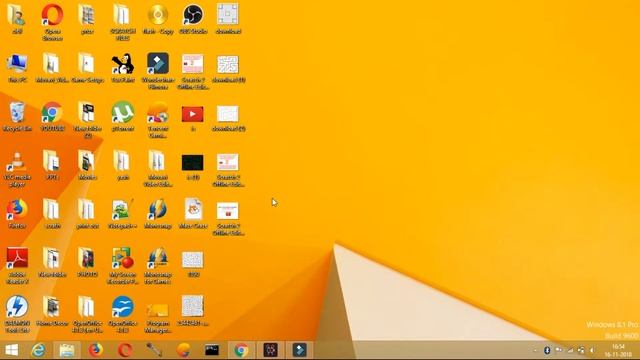This screenshot has width=640, height=360.
Task: Select the black thumbnail file on desktop
Action: pos(193,162)
